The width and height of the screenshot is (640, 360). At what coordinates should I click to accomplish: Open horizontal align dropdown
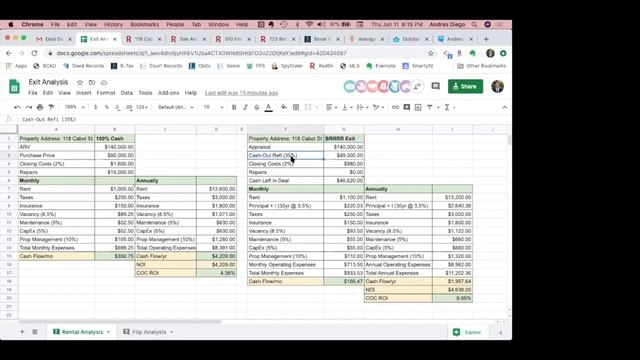tap(331, 107)
